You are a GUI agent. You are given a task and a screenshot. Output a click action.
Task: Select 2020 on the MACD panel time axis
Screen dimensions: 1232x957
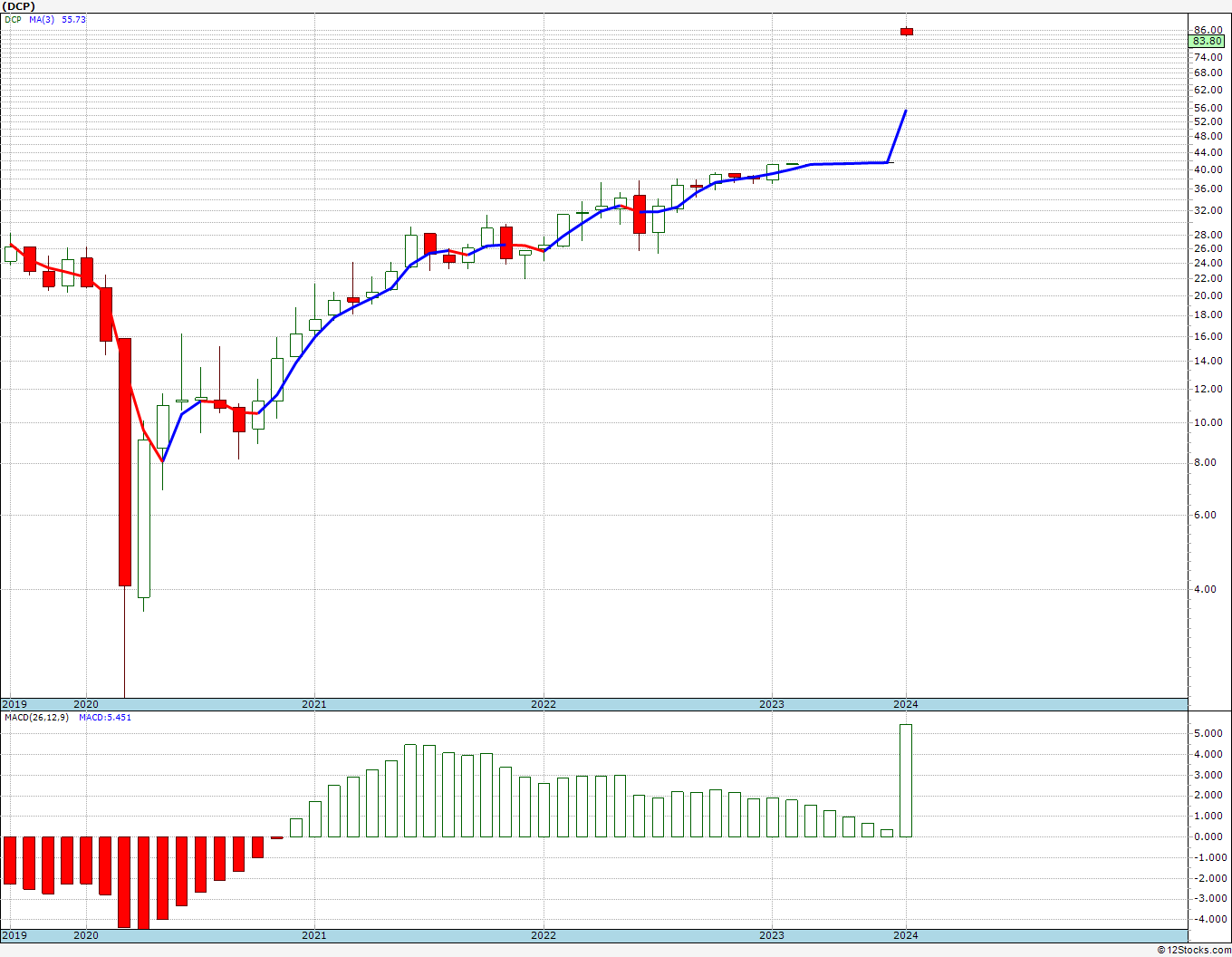(x=86, y=935)
